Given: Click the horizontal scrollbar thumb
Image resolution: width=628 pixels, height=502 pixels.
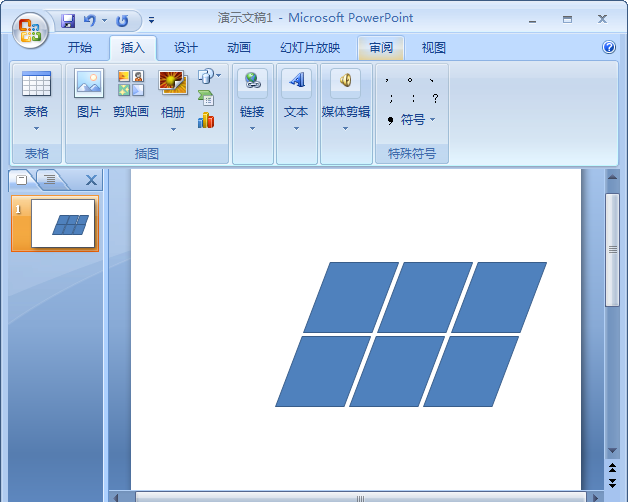Looking at the screenshot, I should [360, 498].
